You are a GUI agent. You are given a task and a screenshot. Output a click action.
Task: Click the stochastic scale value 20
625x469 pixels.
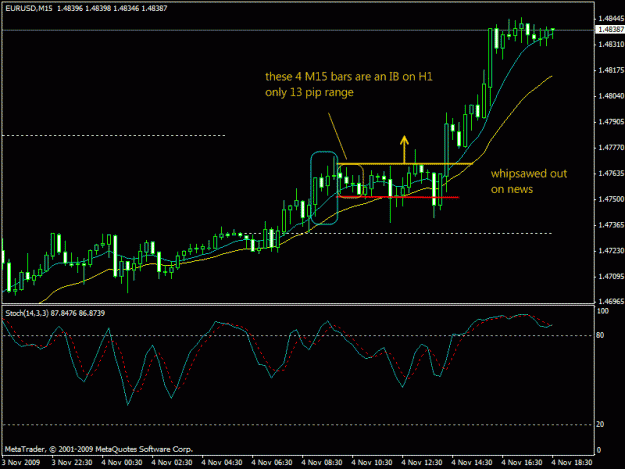pos(601,424)
